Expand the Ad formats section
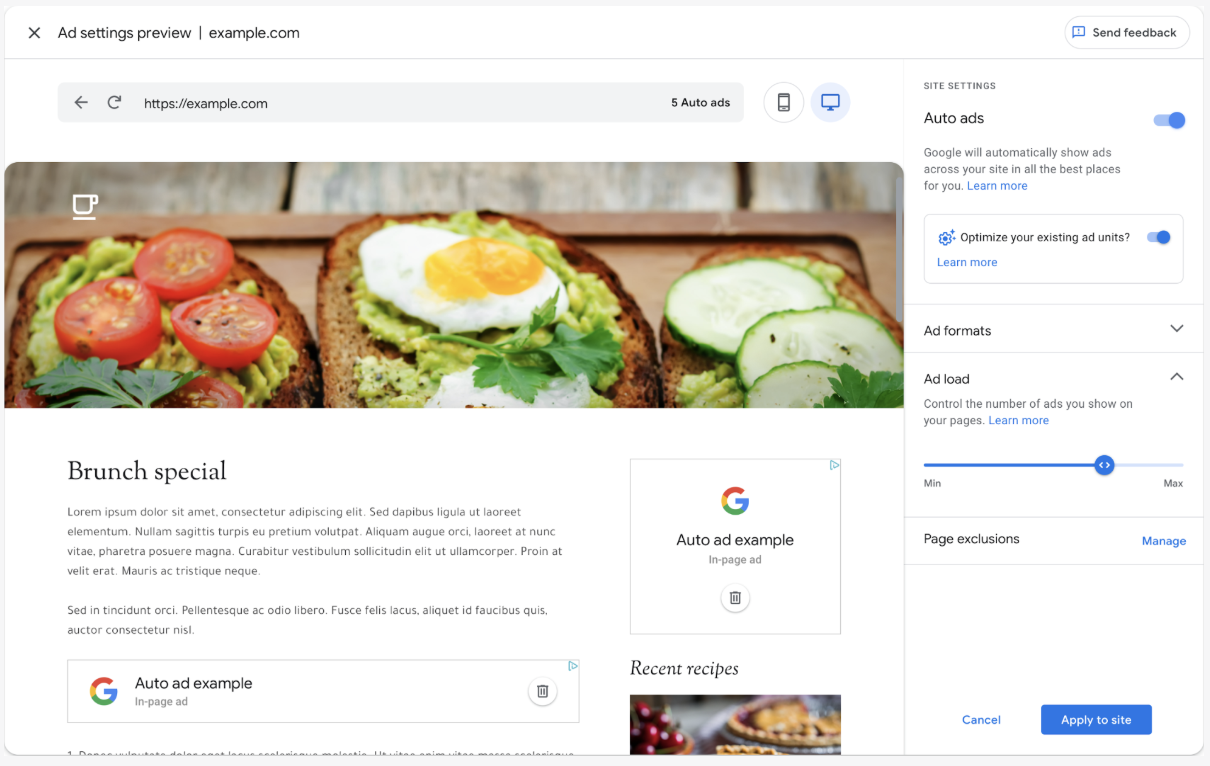The height and width of the screenshot is (766, 1210). click(x=1177, y=329)
